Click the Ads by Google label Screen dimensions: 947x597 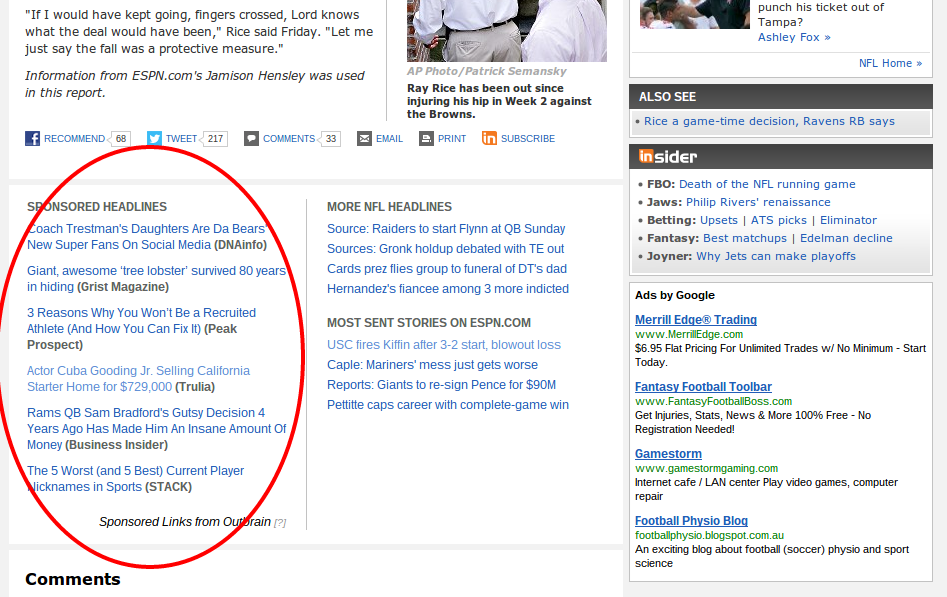pos(675,295)
